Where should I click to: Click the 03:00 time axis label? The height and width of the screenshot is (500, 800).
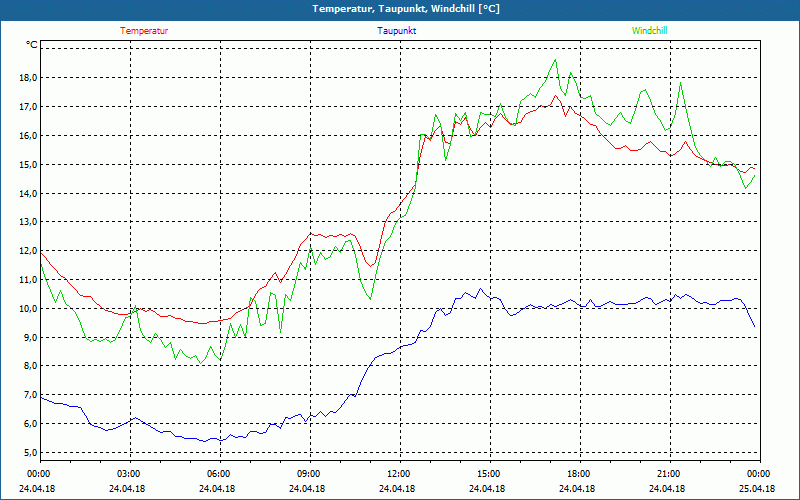coord(129,474)
